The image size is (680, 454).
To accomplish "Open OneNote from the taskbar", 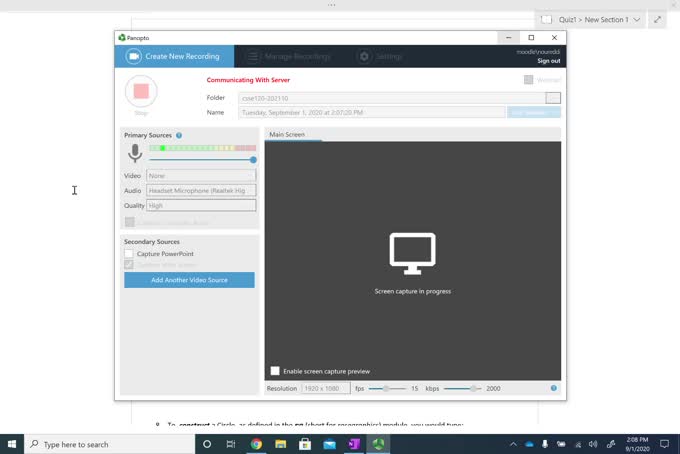I will (354, 444).
